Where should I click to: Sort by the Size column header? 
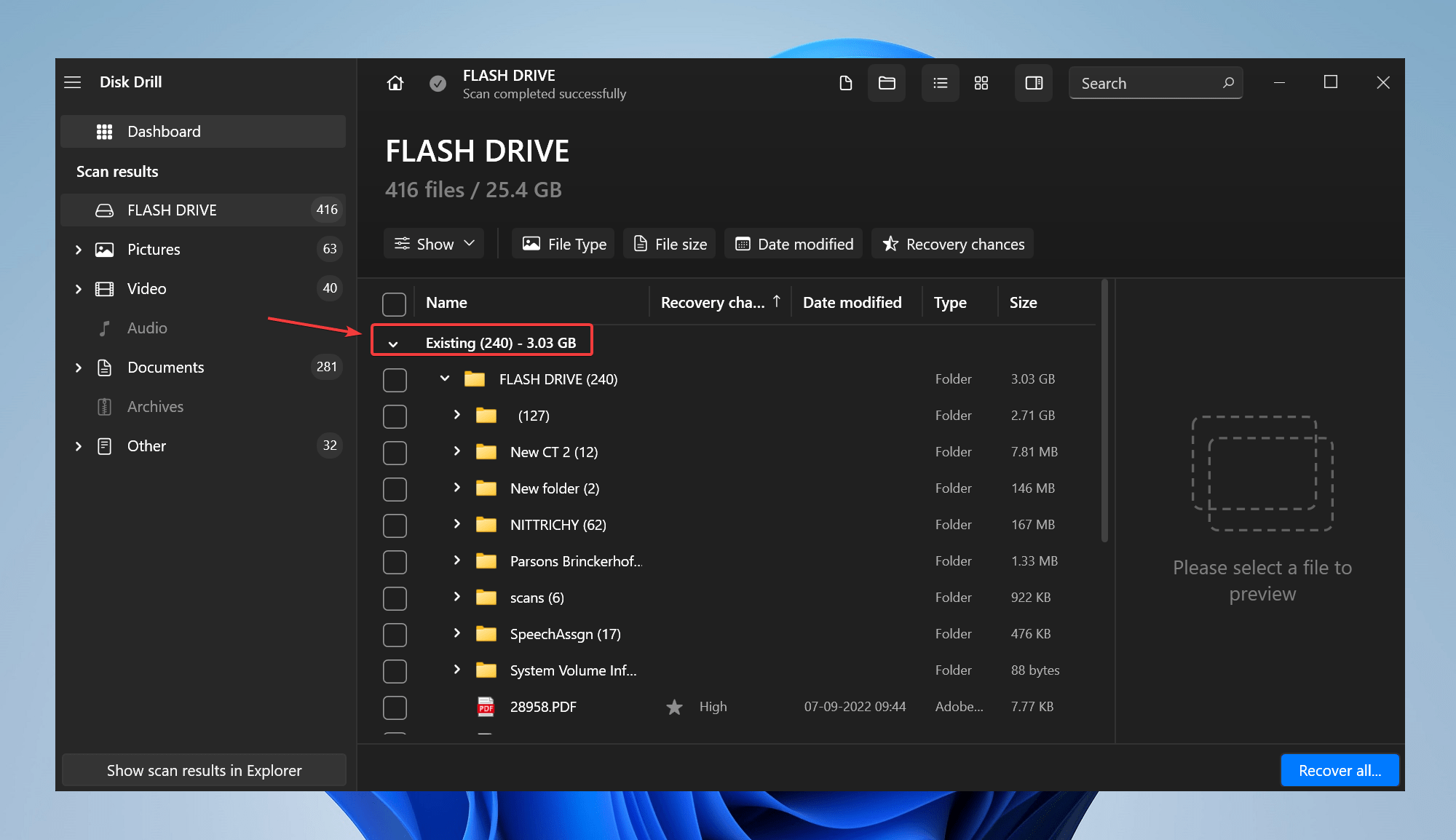point(1023,302)
